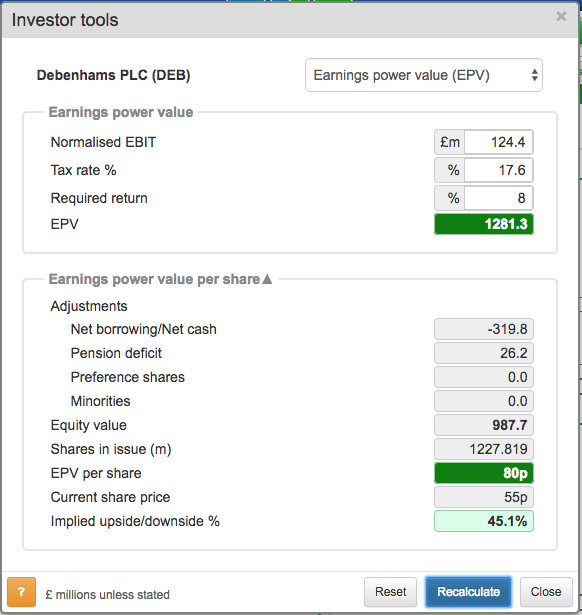Select the green EPV result 1281.3
This screenshot has width=582, height=615.
(x=484, y=224)
